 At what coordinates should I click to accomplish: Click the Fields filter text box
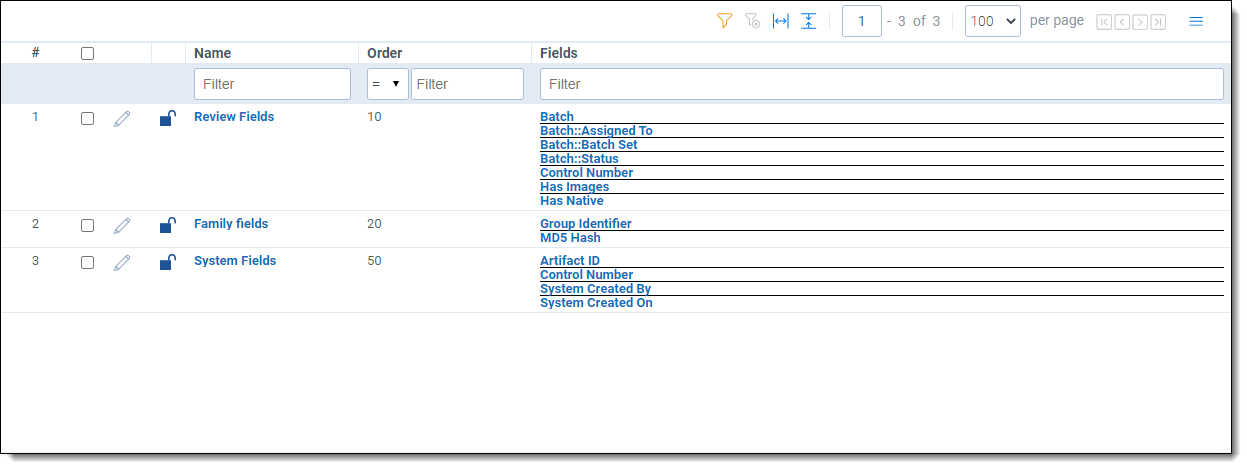(881, 84)
